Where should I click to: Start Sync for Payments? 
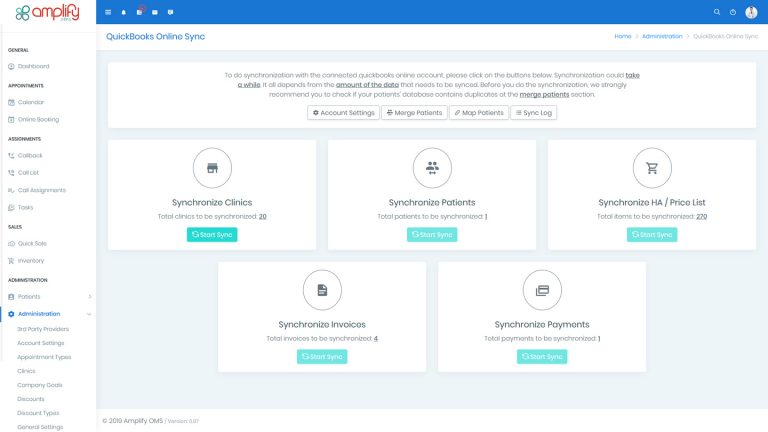click(x=542, y=357)
